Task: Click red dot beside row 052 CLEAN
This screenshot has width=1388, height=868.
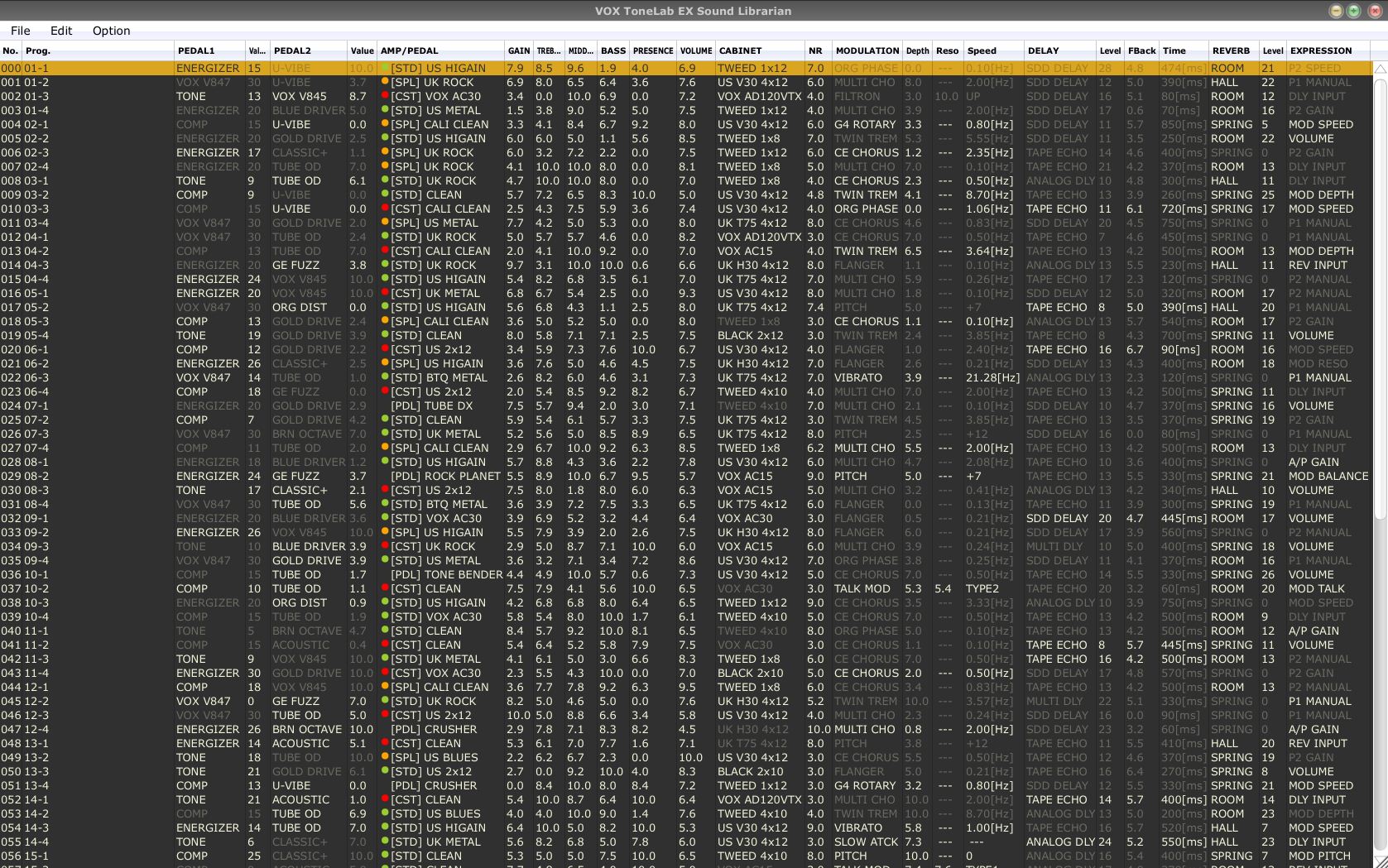Action: click(x=385, y=799)
